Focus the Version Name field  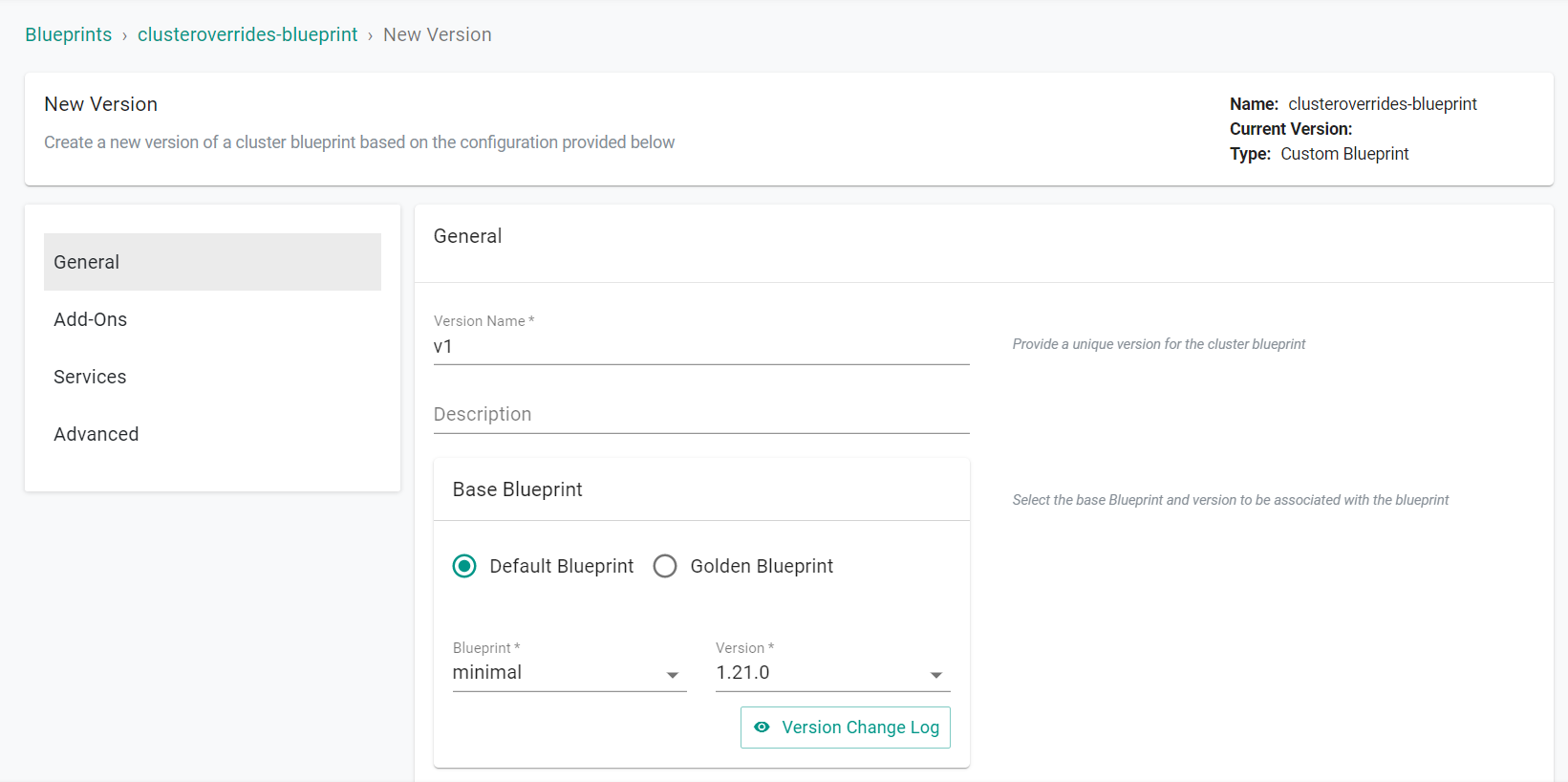pos(701,347)
